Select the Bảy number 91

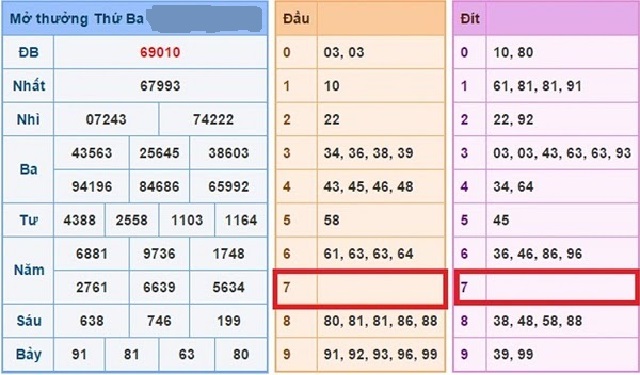[79, 354]
